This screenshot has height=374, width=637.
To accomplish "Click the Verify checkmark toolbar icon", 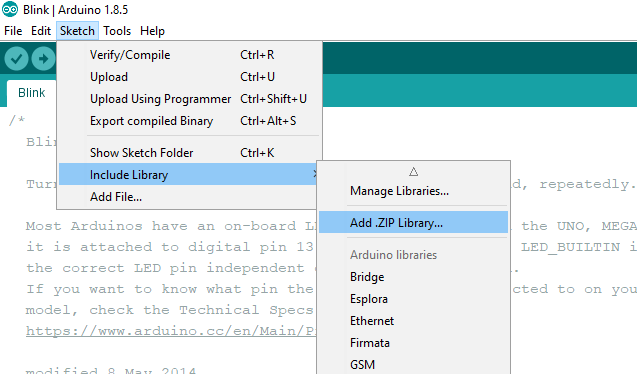I will click(16, 59).
